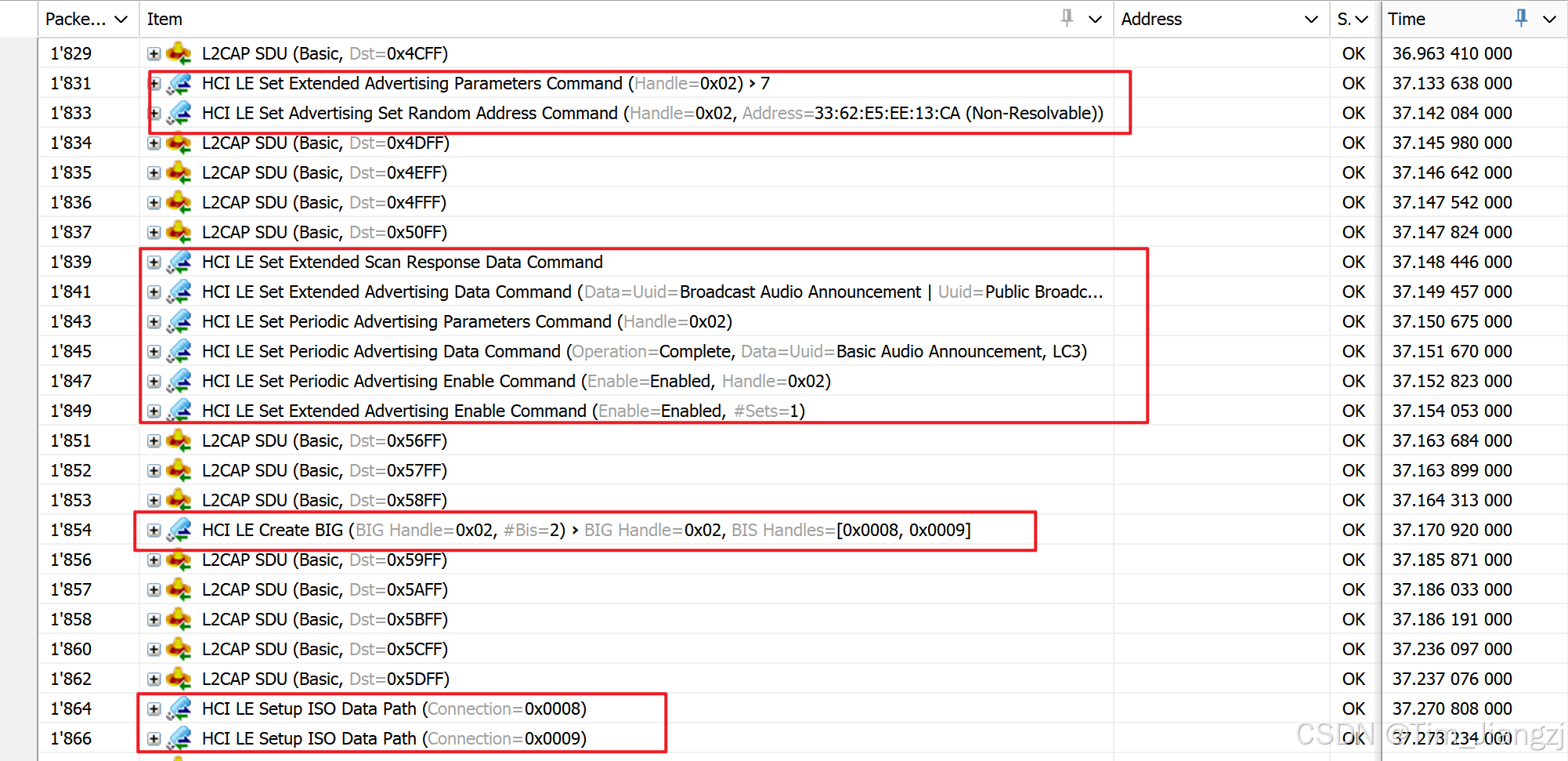Open the Packe... column filter dropdown
1568x761 pixels.
(x=122, y=19)
